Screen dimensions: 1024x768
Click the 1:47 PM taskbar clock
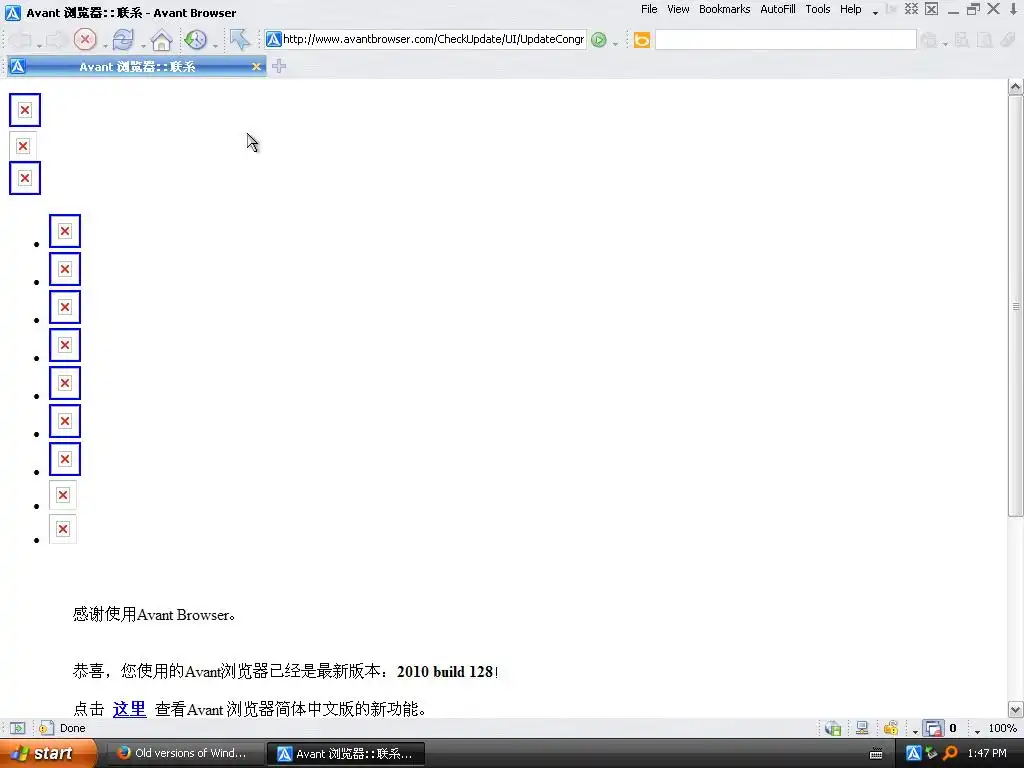987,753
